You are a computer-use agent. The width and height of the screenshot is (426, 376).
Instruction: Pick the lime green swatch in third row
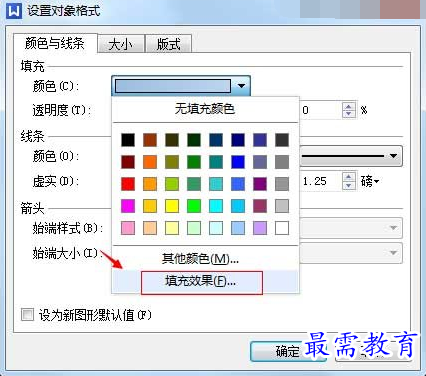click(172, 184)
